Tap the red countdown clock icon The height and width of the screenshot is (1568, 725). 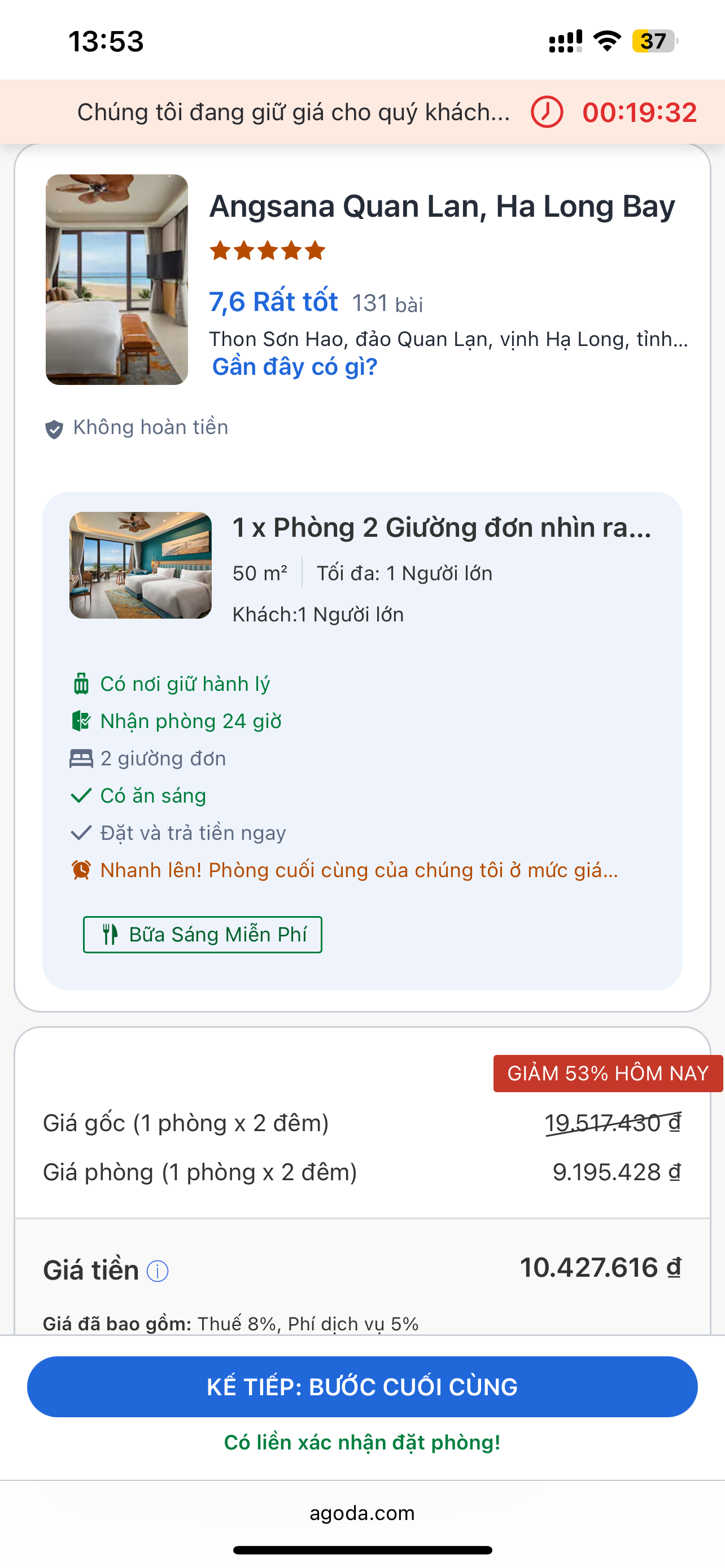pyautogui.click(x=546, y=112)
